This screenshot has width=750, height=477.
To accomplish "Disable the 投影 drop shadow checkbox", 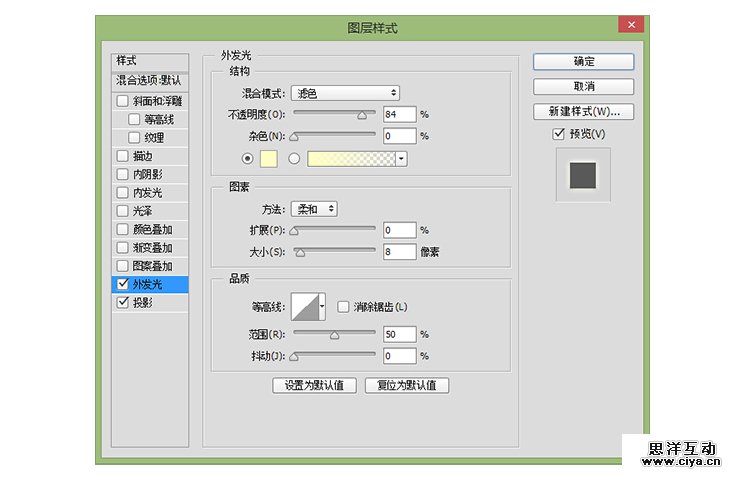I will (123, 303).
